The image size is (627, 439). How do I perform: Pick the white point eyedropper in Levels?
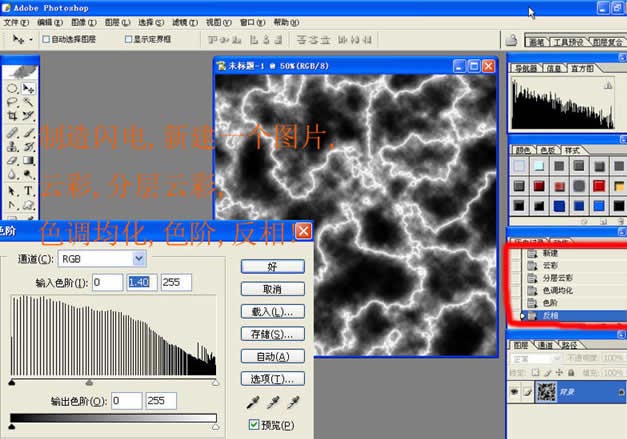(x=293, y=402)
